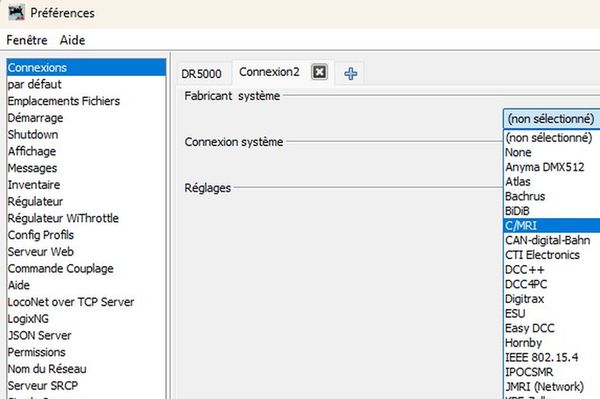
Task: Open the manufacturer combo box showing (non sélectionné)
Action: click(x=551, y=119)
